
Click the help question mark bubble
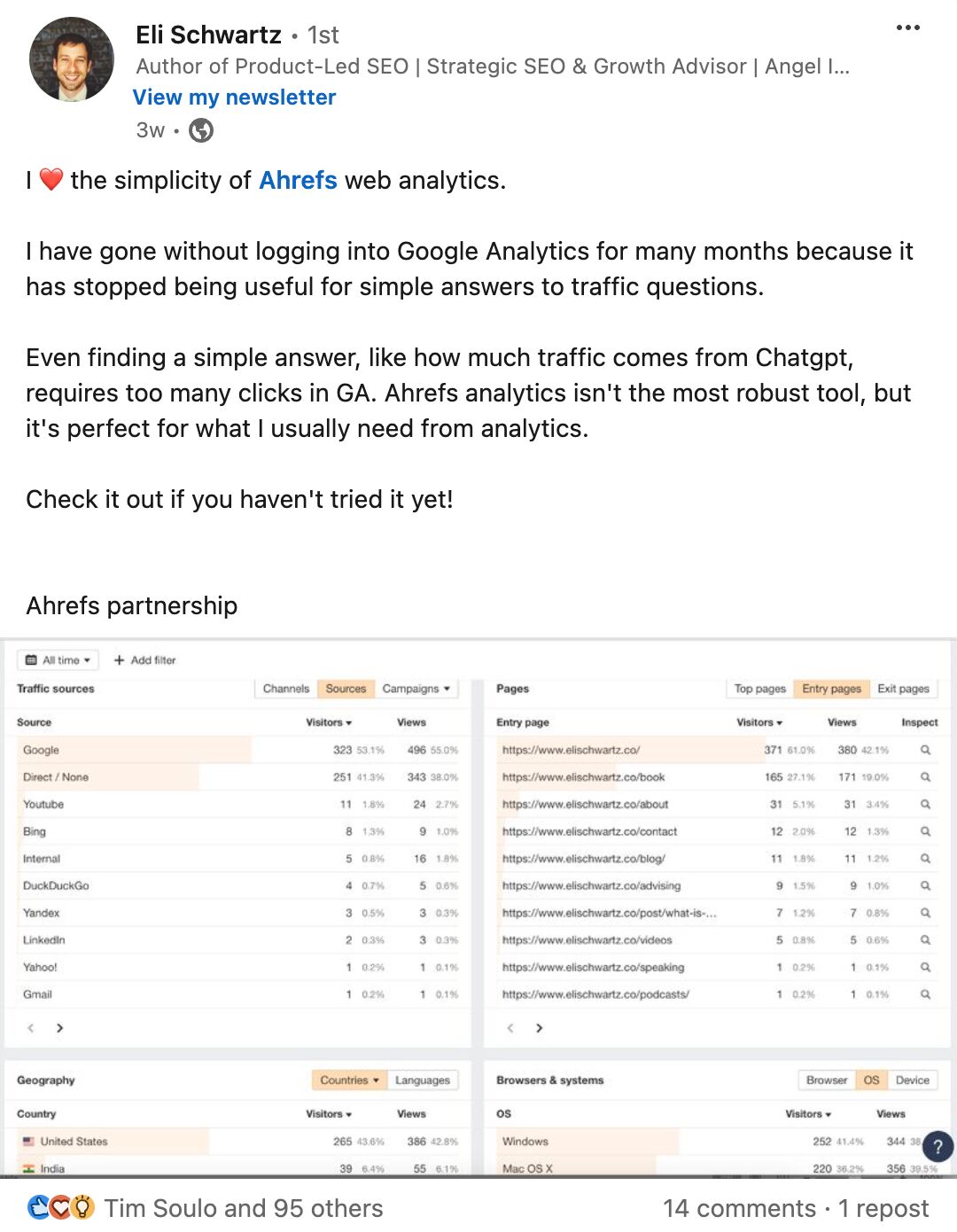coord(937,1147)
